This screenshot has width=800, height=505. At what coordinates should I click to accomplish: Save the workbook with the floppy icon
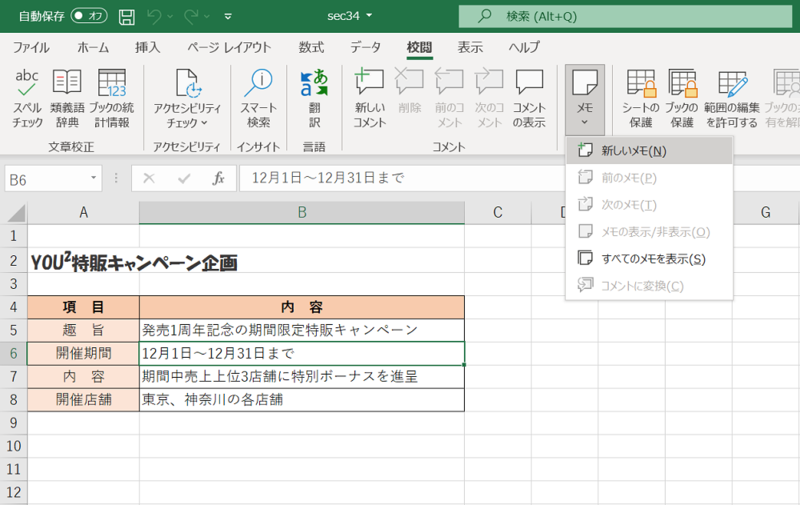pos(127,16)
